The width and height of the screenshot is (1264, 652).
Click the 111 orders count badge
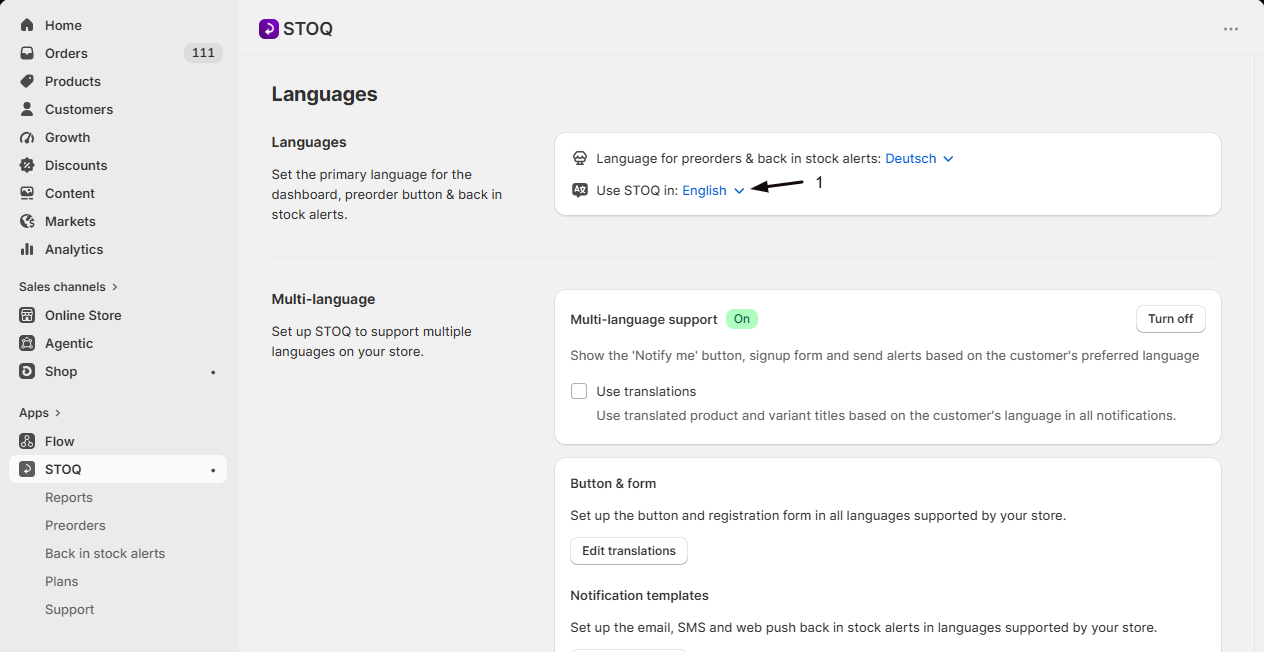(203, 53)
